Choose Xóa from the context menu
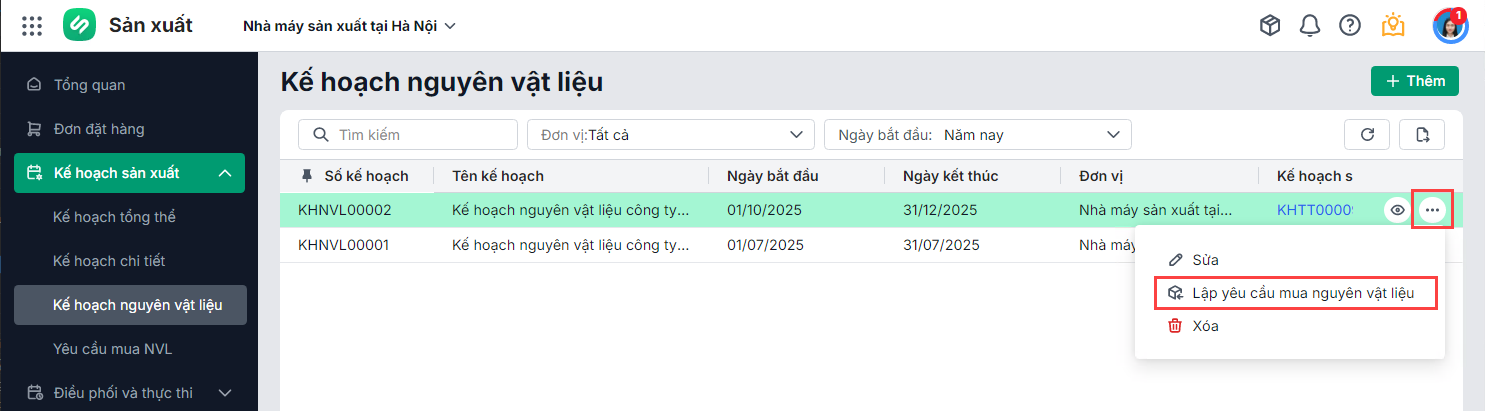 click(x=1205, y=326)
